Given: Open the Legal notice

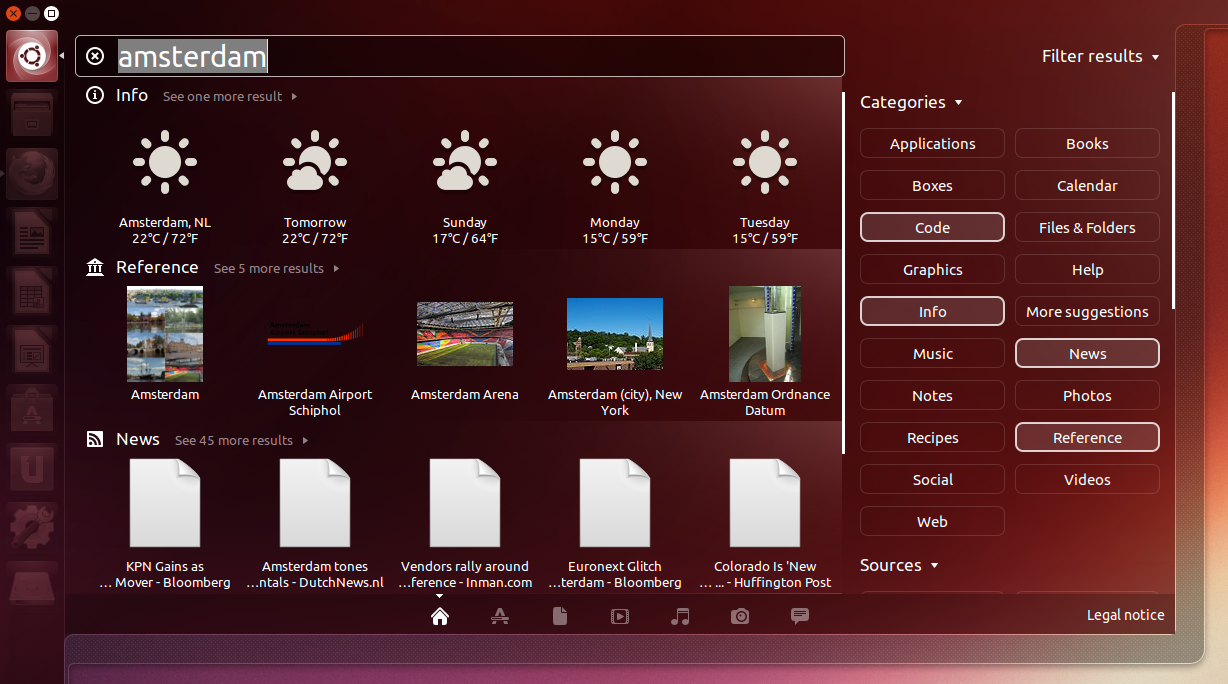Looking at the screenshot, I should (x=1125, y=615).
